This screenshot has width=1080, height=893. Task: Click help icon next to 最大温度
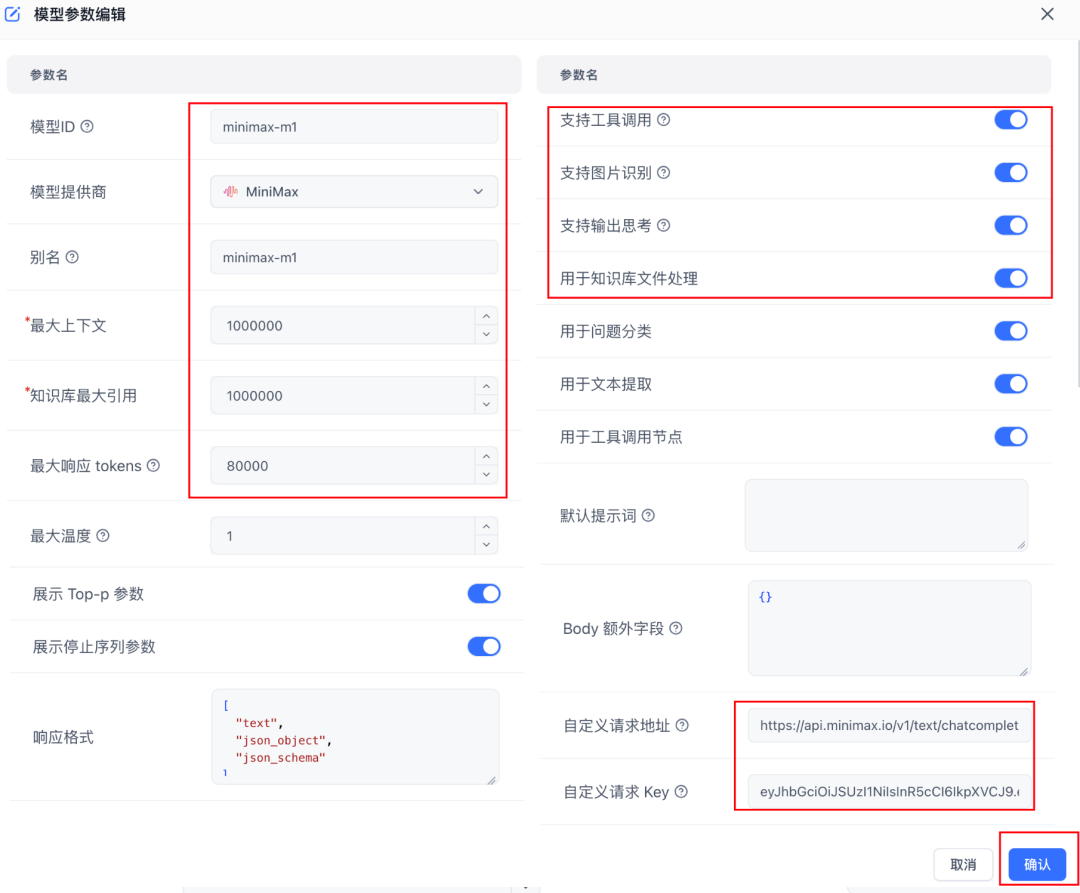click(x=103, y=536)
